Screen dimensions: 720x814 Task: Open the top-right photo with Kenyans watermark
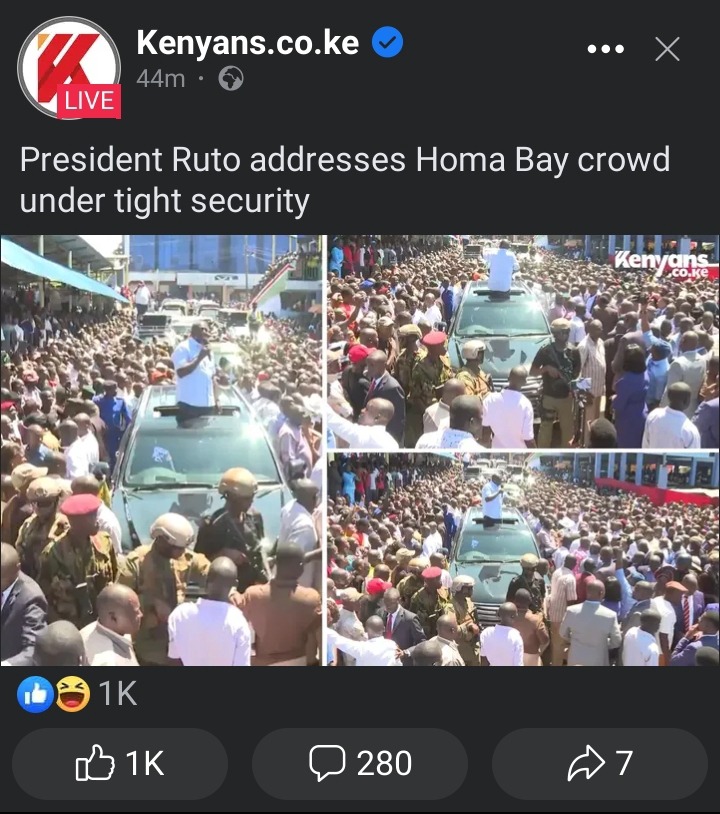point(523,342)
